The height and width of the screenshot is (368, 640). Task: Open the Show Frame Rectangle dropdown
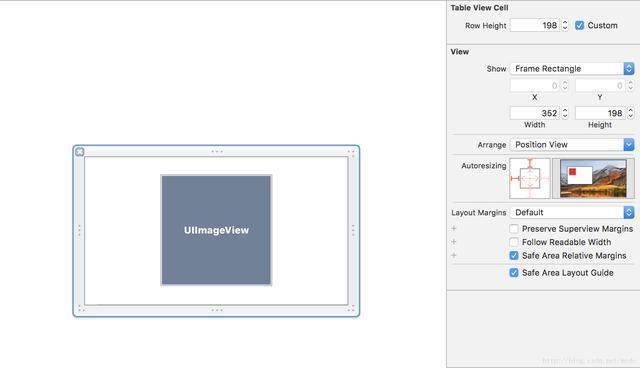(572, 69)
